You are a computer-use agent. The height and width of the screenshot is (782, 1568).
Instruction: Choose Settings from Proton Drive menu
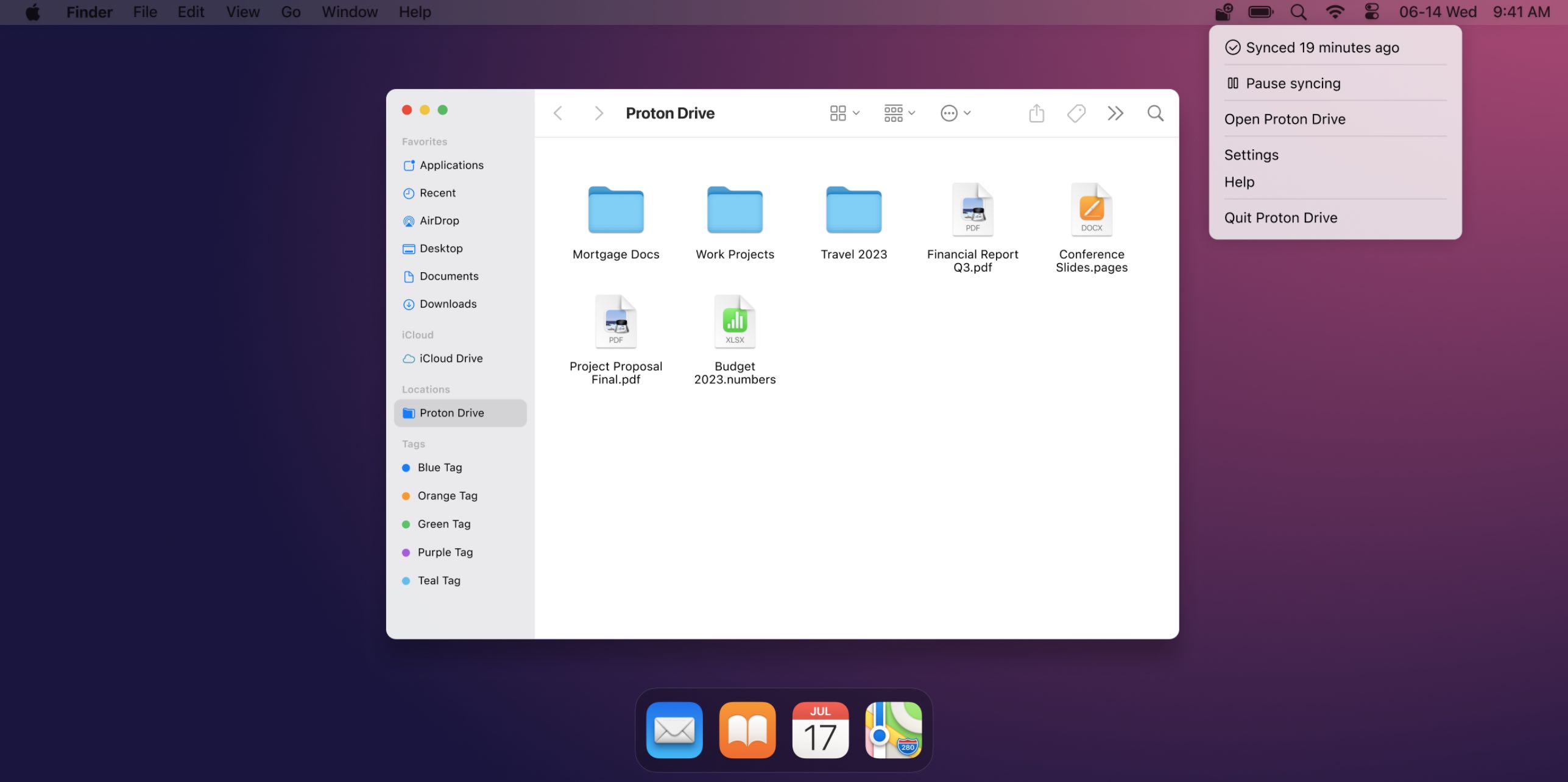tap(1251, 155)
